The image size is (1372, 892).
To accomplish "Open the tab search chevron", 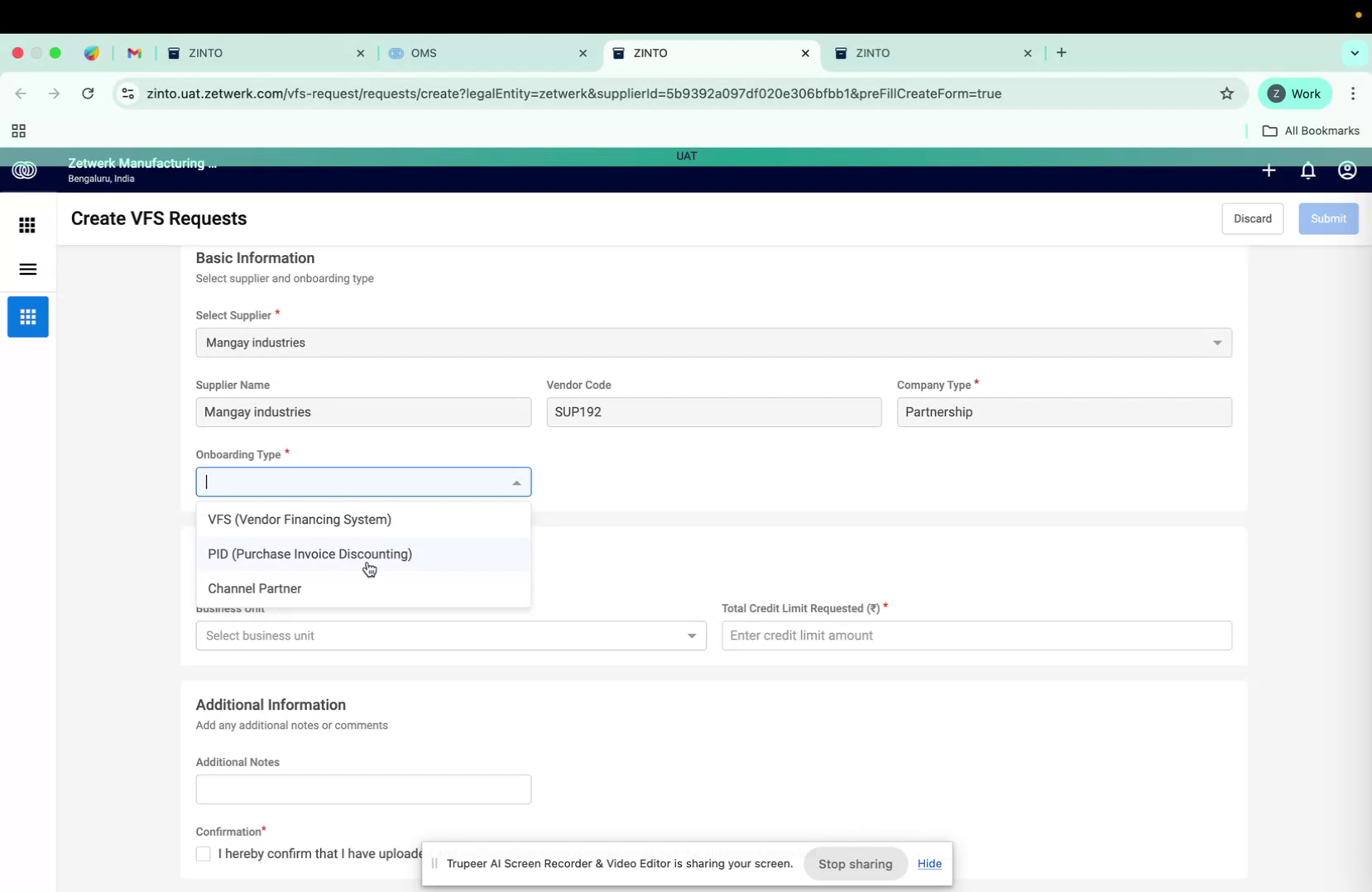I will (1355, 53).
